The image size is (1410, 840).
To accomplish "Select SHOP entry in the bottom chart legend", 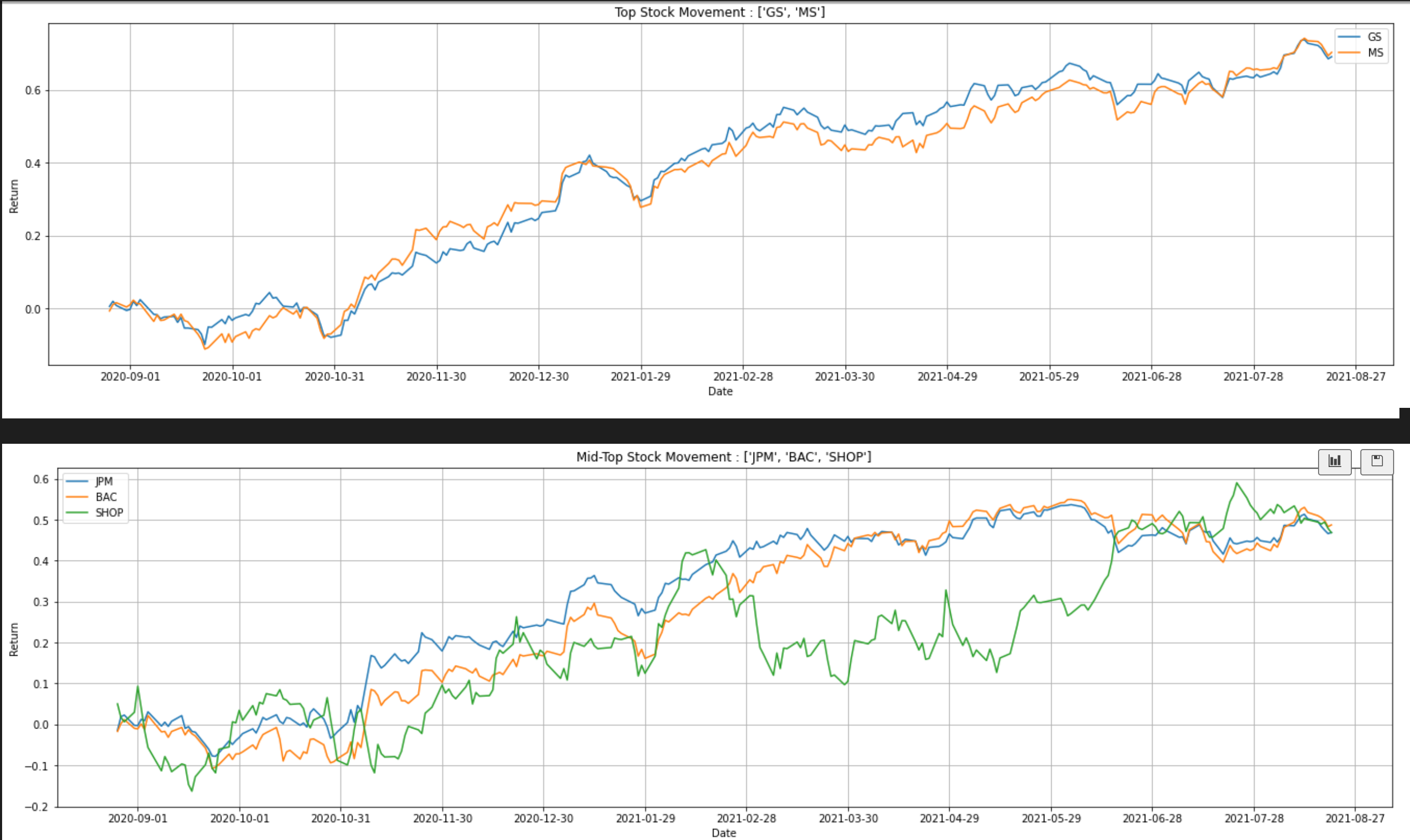I will coord(95,512).
